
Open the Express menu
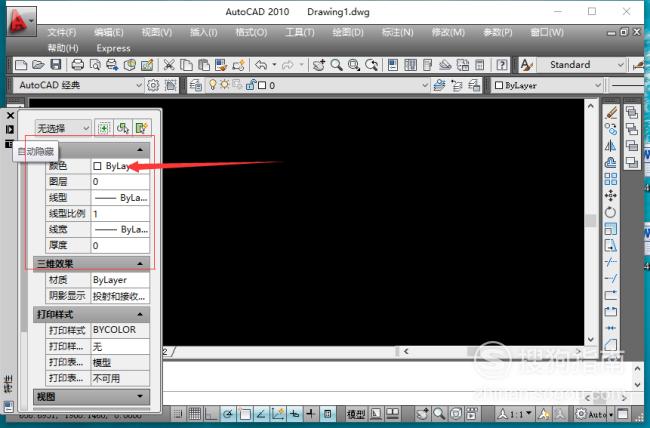pos(114,48)
